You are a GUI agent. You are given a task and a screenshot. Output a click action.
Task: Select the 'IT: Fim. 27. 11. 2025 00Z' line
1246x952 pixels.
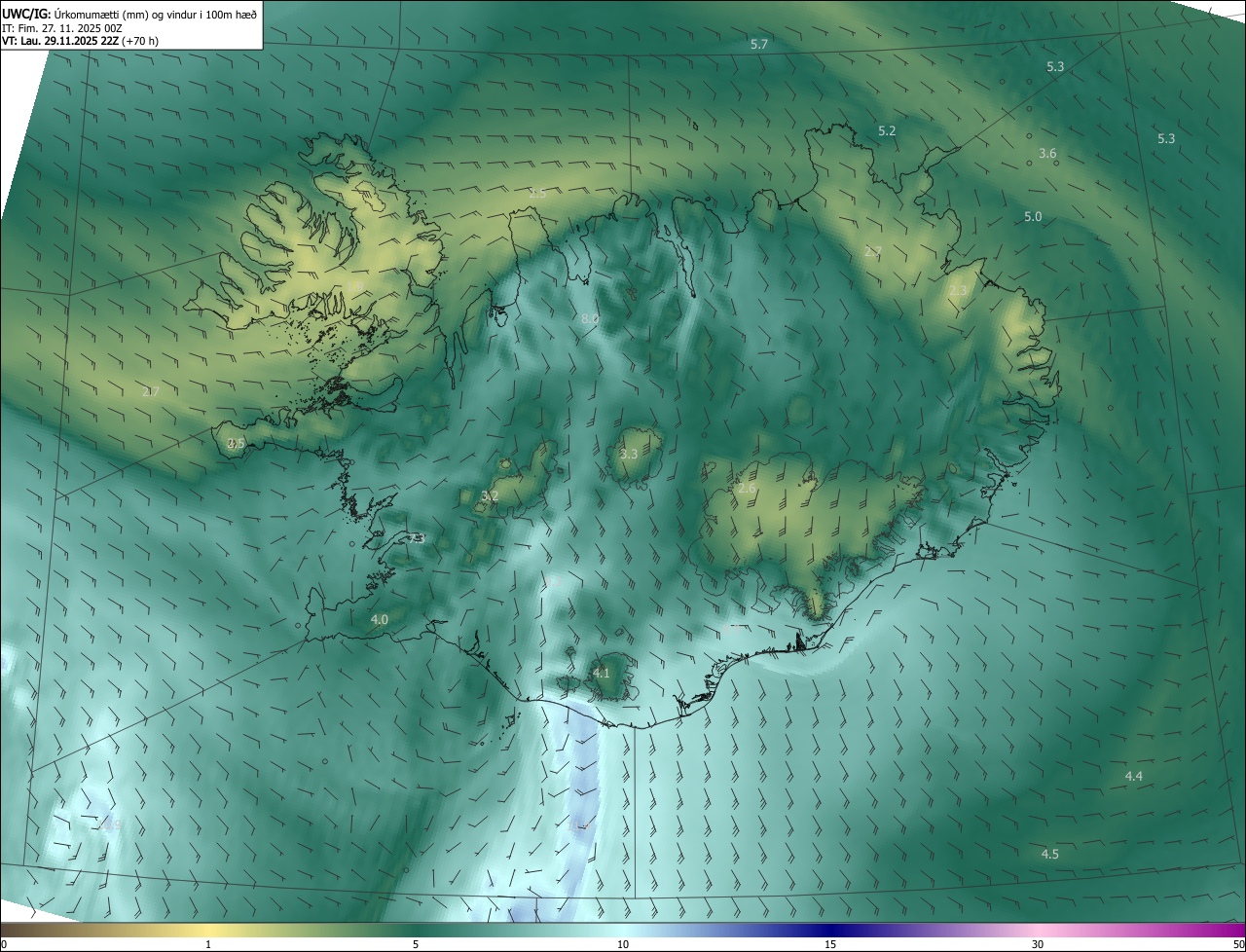pyautogui.click(x=61, y=28)
